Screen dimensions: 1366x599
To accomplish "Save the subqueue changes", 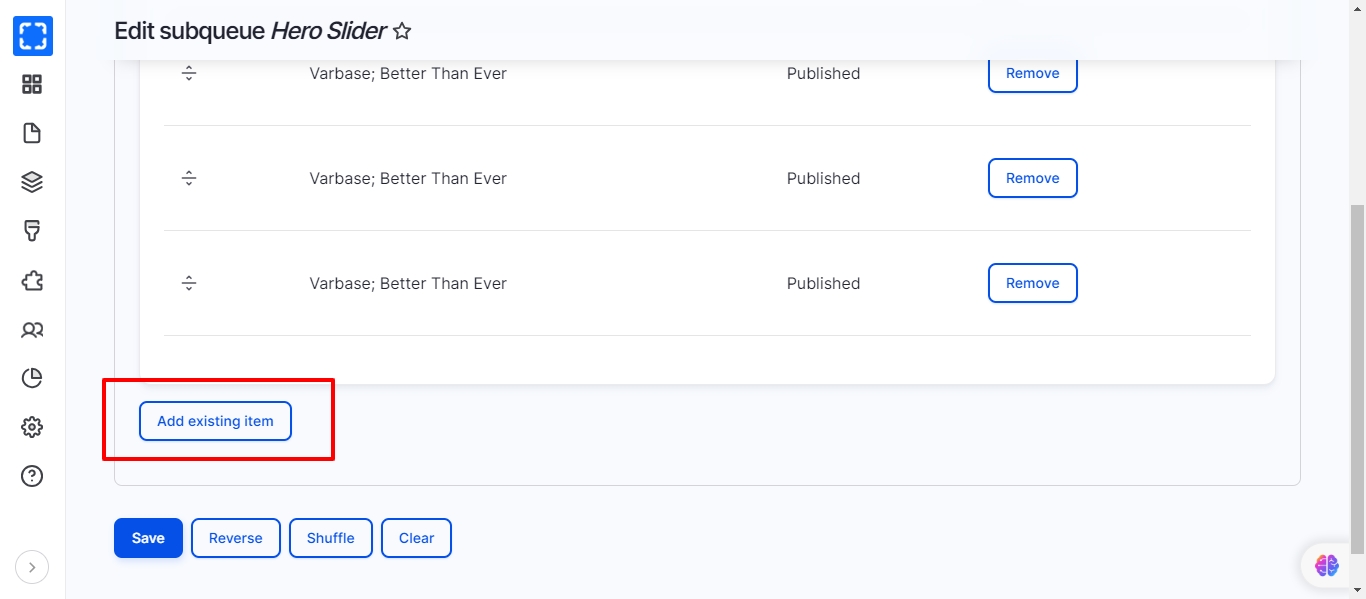I will tap(148, 538).
